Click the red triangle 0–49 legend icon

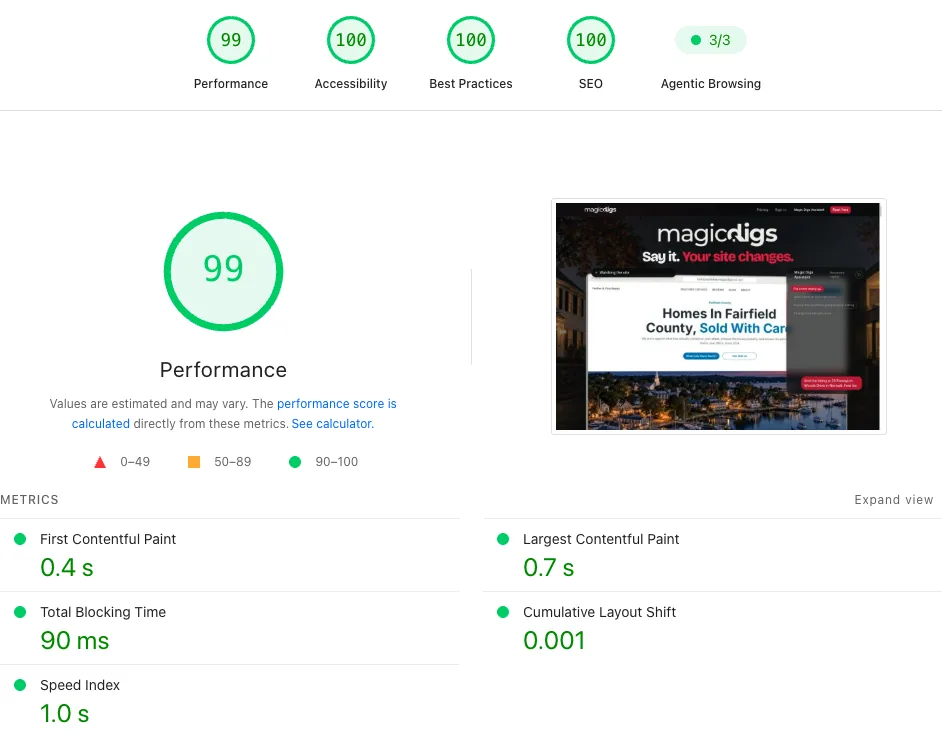(100, 462)
